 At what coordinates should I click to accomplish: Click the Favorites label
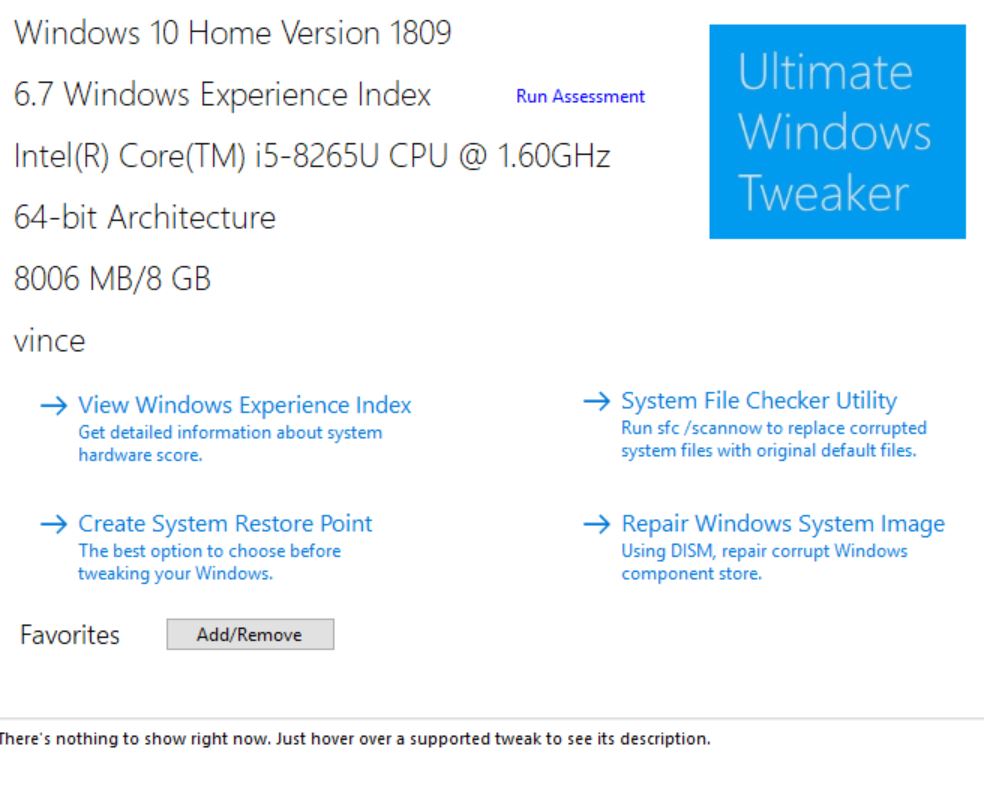point(69,634)
